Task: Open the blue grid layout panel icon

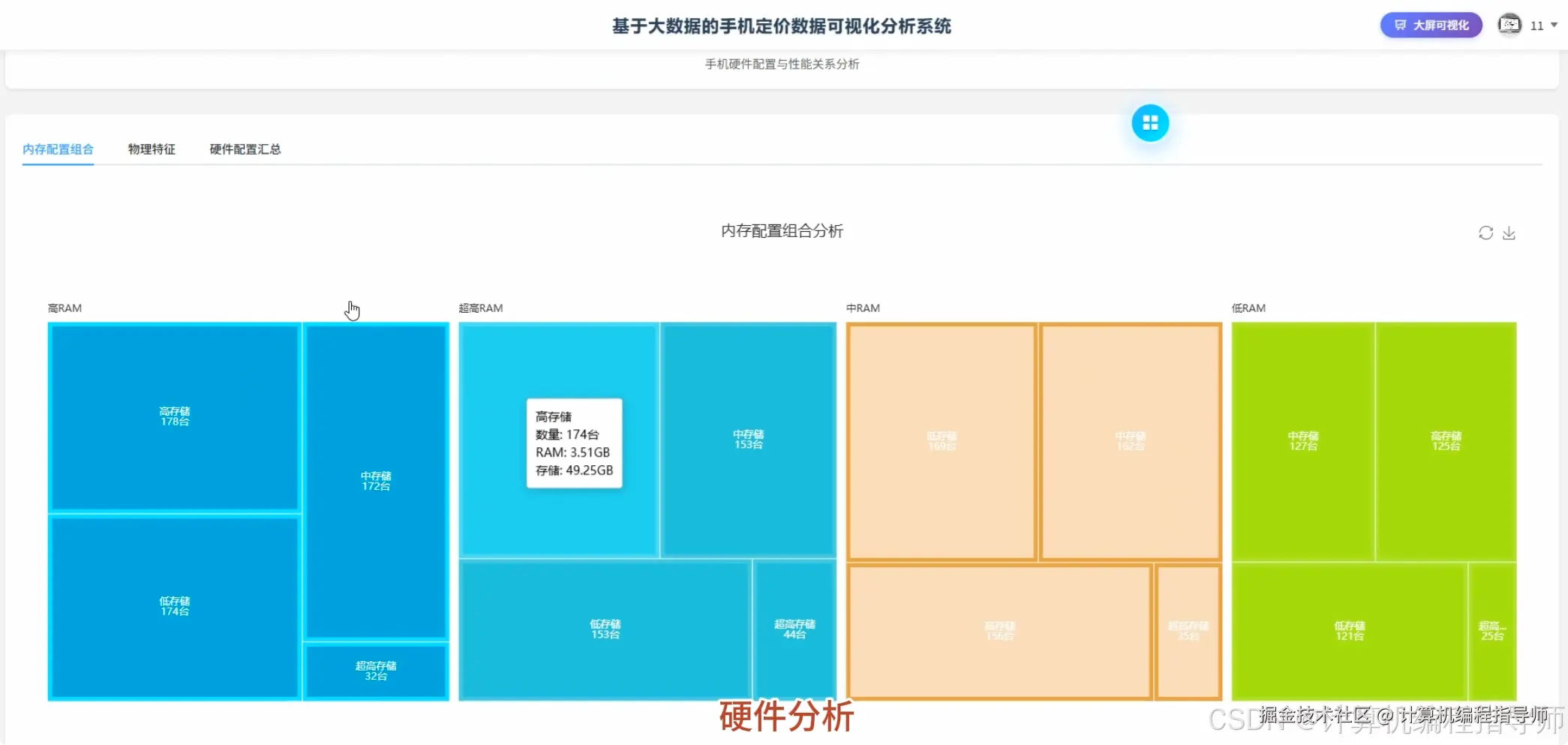Action: click(1150, 122)
